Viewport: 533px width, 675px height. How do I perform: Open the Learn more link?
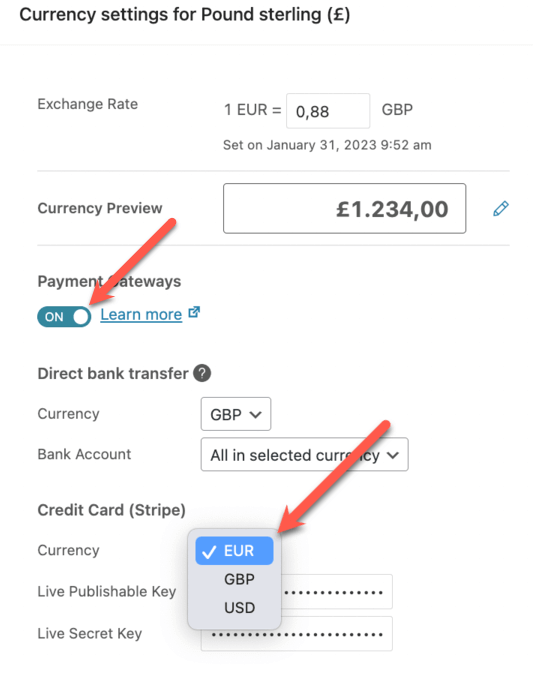(141, 315)
